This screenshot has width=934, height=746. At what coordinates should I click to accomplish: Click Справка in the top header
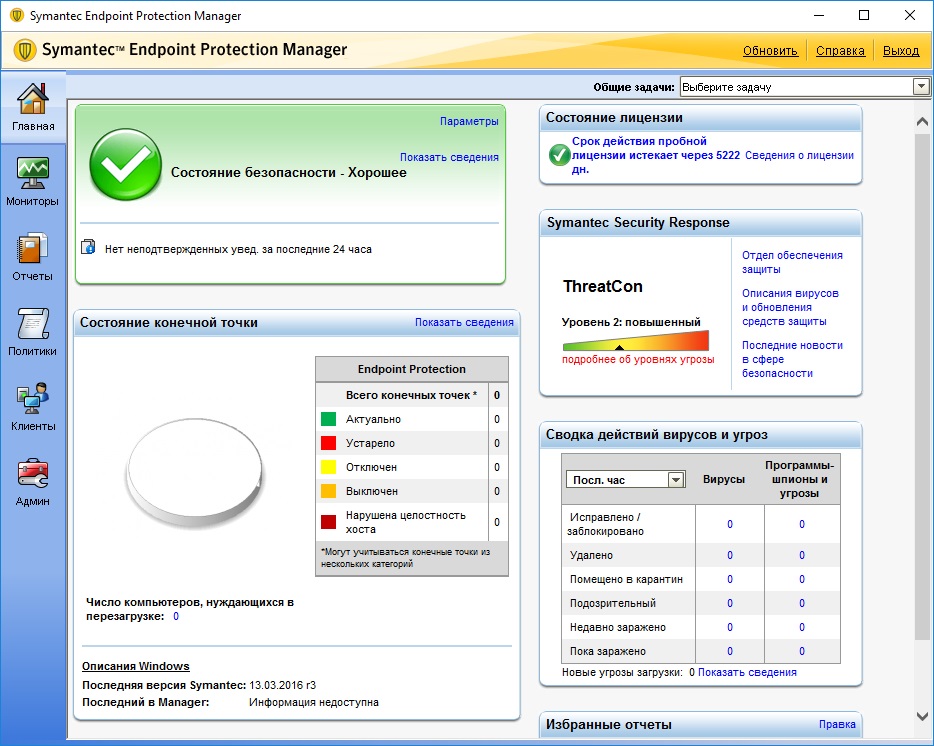[840, 51]
